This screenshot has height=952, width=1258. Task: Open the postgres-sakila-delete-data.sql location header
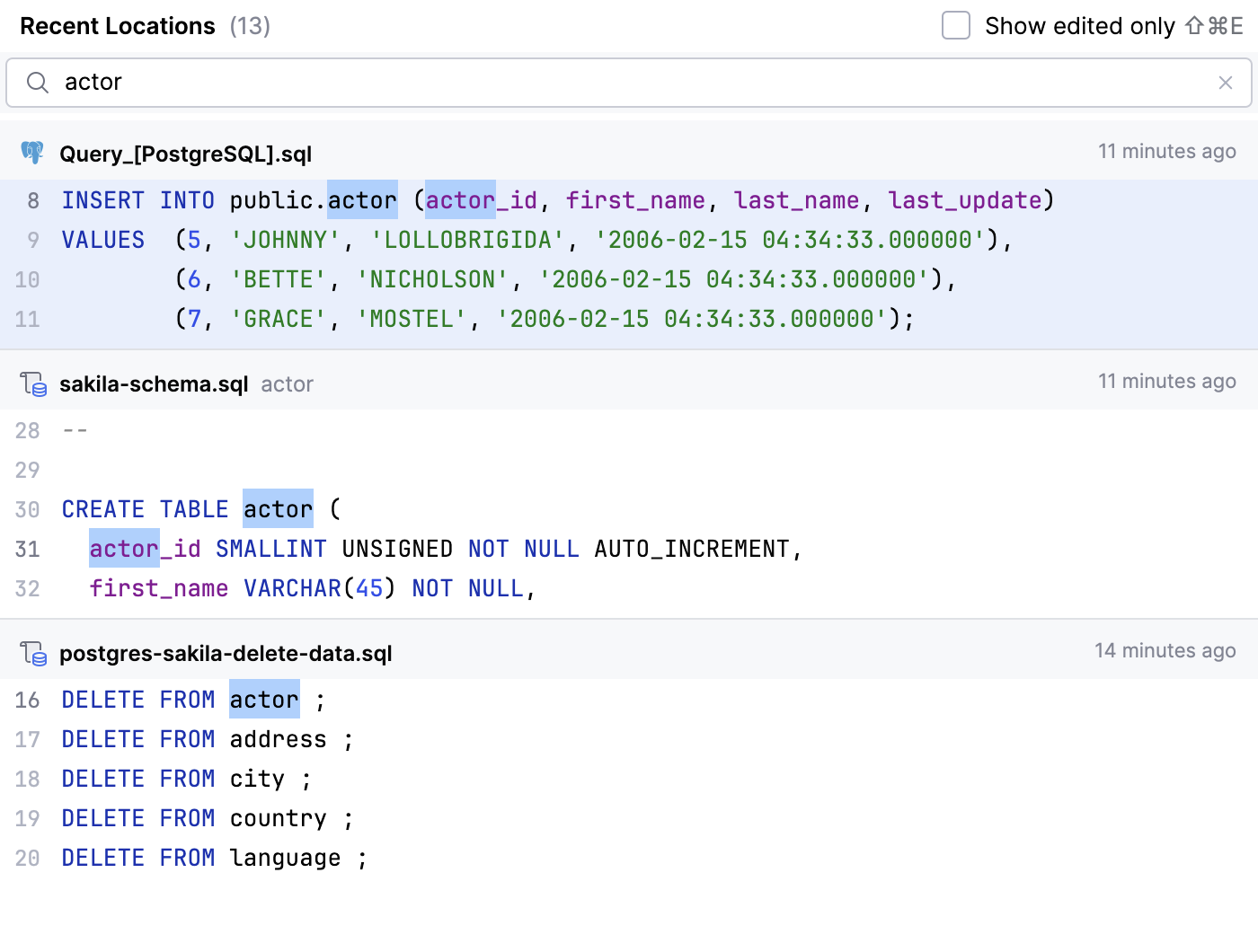(226, 654)
